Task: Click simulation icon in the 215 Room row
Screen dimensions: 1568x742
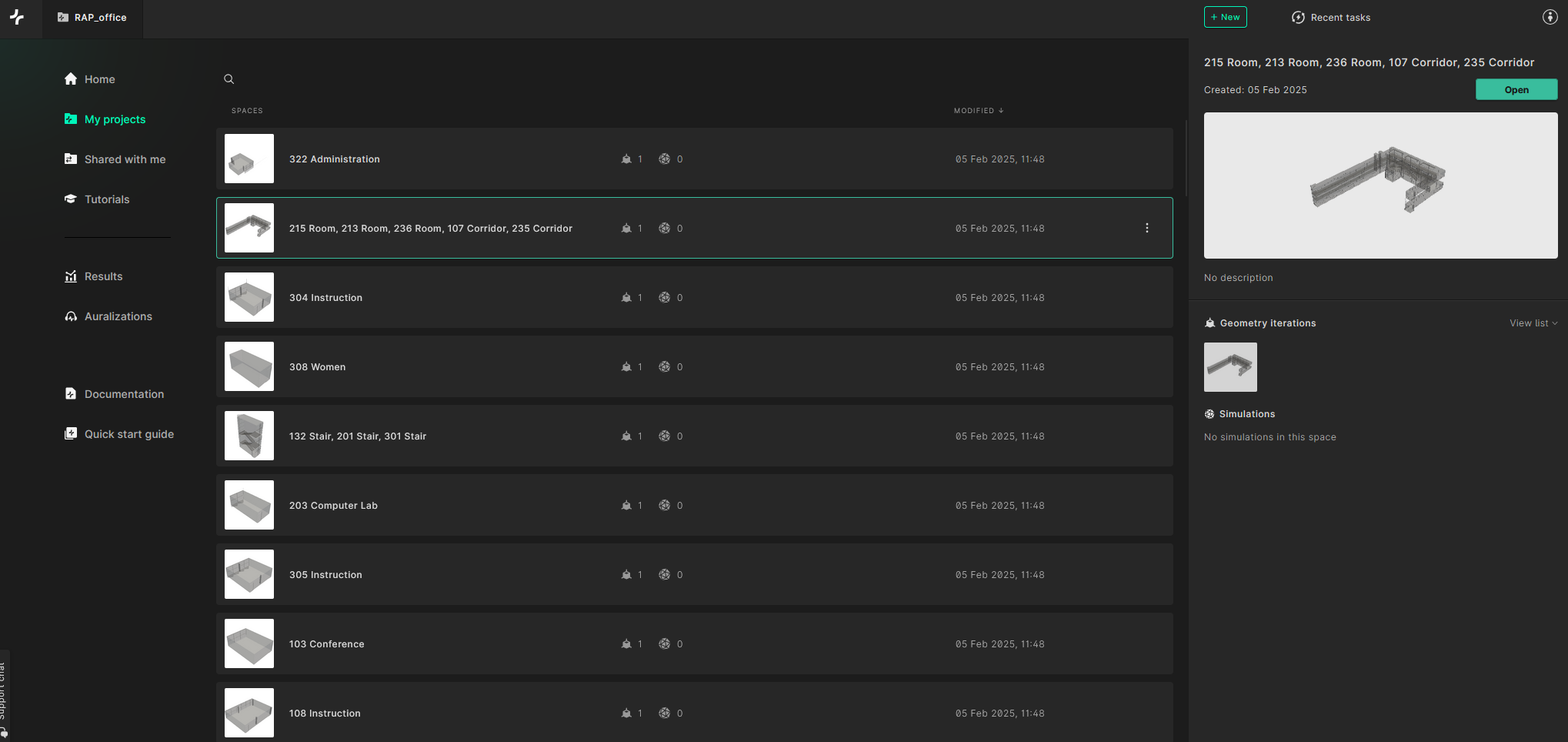Action: click(x=665, y=229)
